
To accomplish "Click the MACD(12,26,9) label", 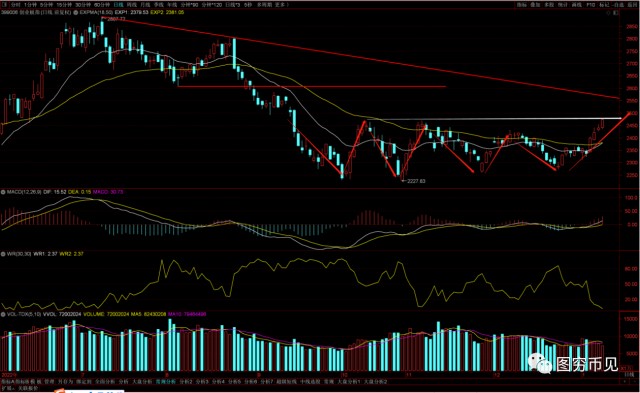I will click(23, 192).
